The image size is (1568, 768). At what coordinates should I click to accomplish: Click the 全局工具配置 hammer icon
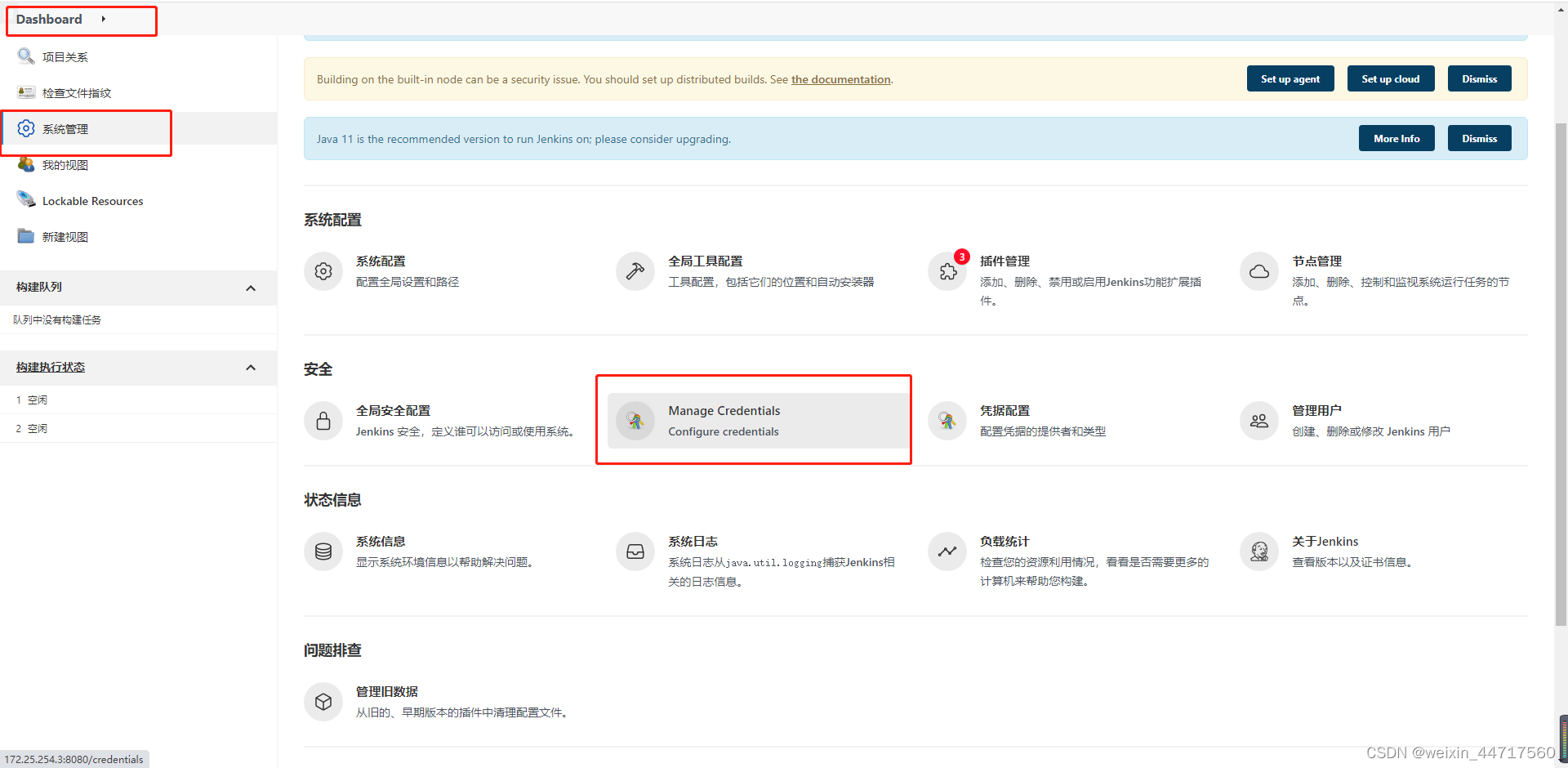[635, 271]
